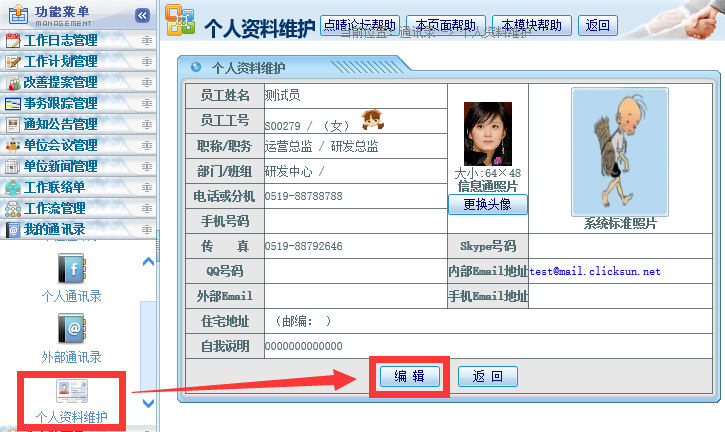Click the 工作联络单 menu icon

click(13, 187)
